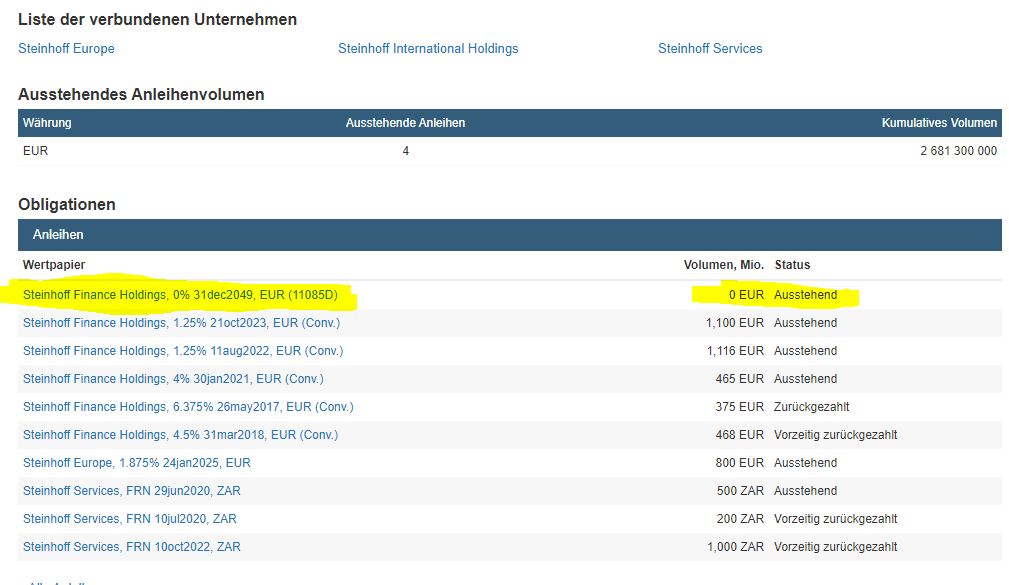Image resolution: width=1009 pixels, height=585 pixels.
Task: Select the 4.5% 31mar2018 bond
Action: point(180,435)
